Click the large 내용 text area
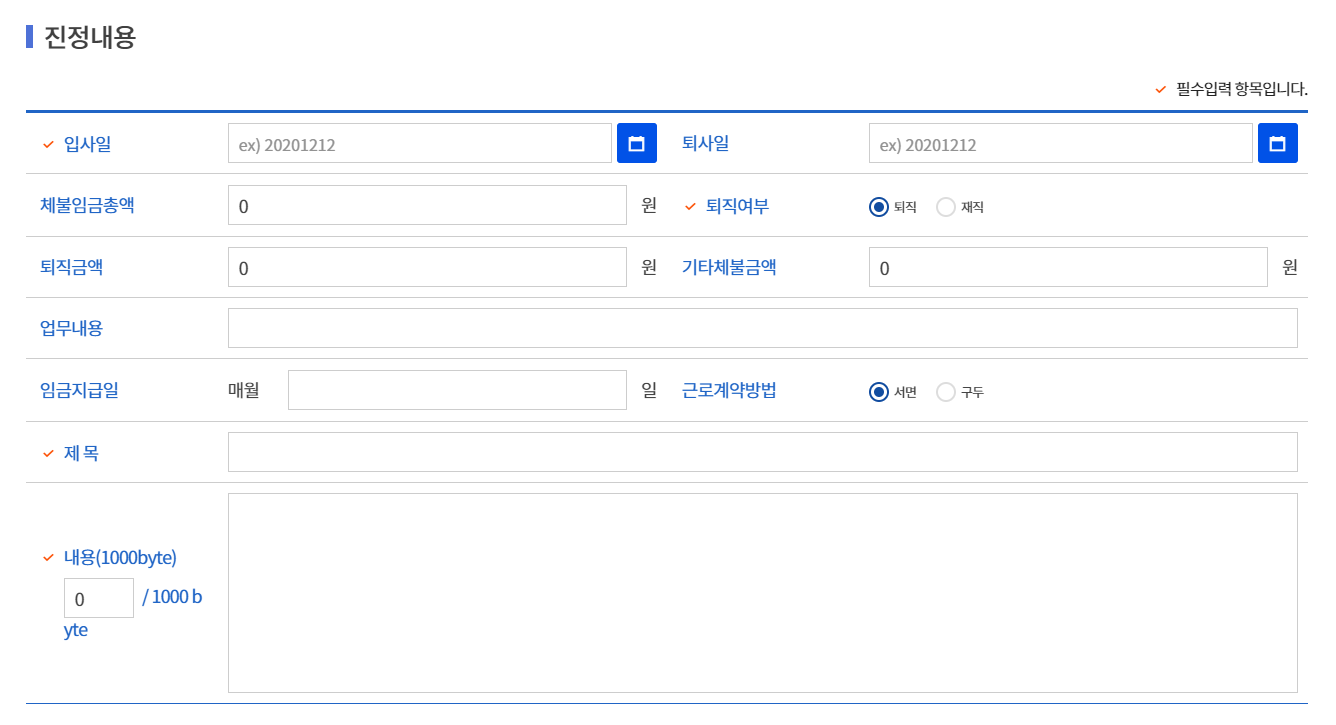1336x725 pixels. point(763,593)
